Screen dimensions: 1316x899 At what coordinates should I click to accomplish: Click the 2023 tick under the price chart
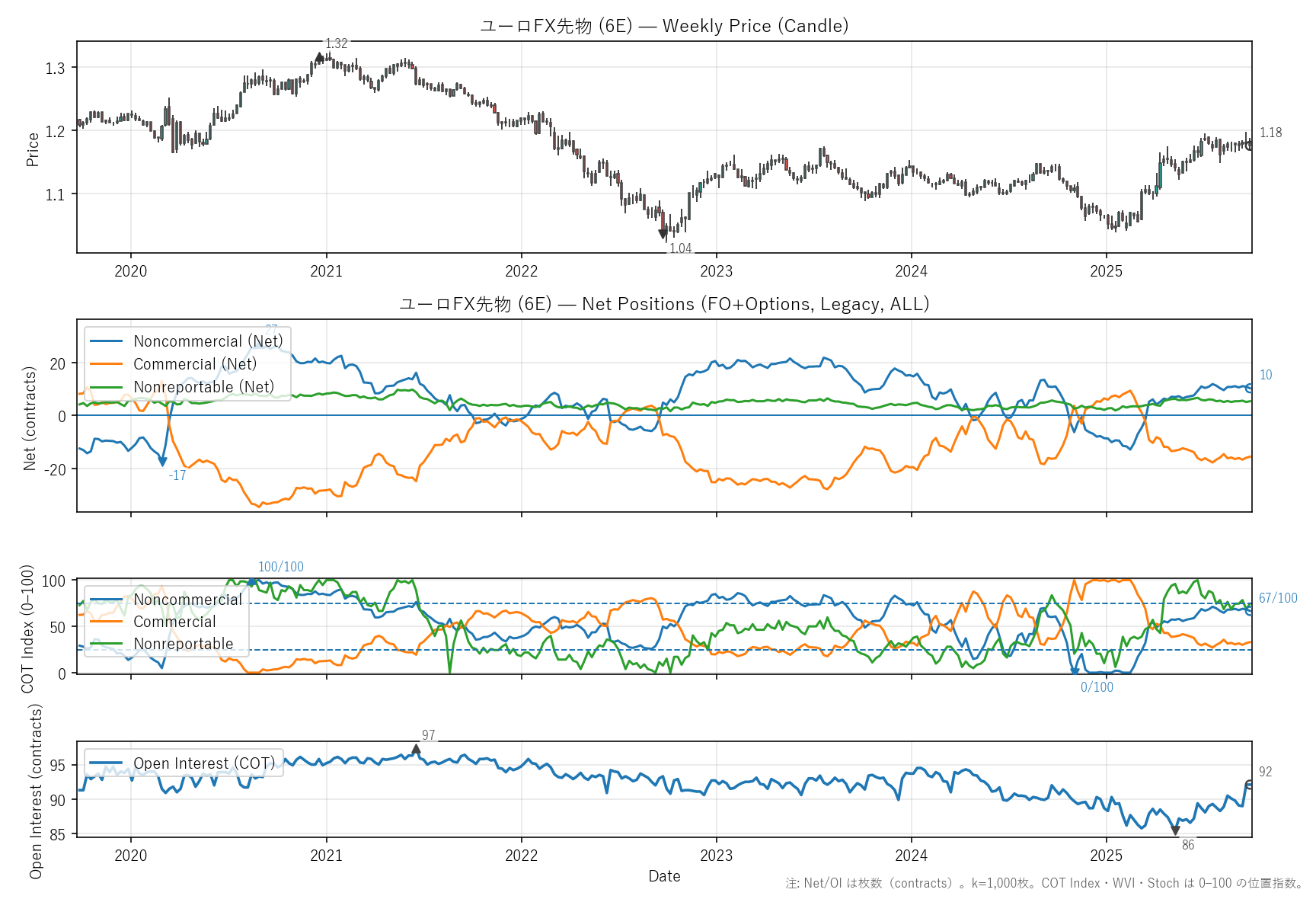[716, 271]
